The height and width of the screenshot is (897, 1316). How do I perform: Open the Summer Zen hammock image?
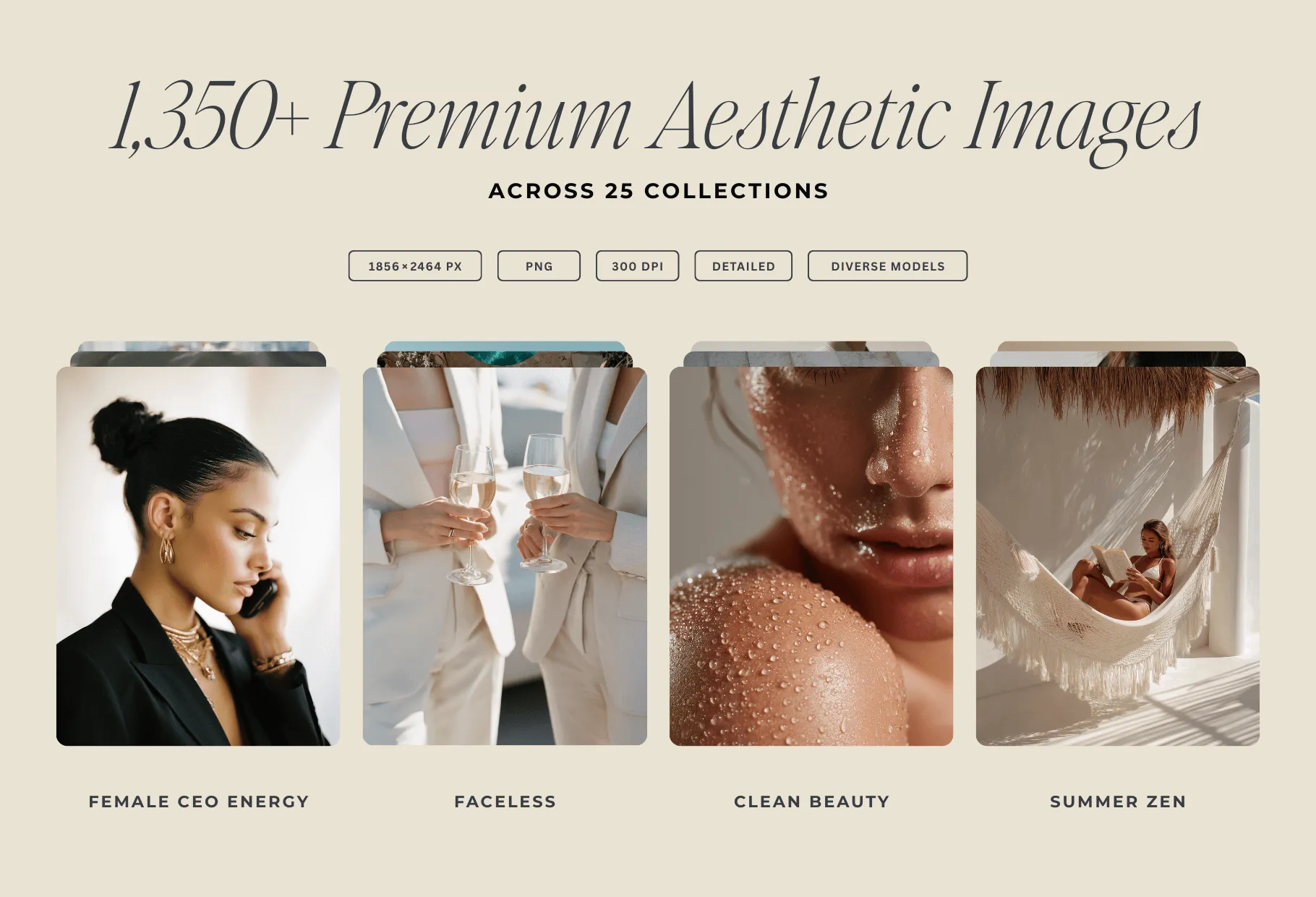pyautogui.click(x=1118, y=556)
